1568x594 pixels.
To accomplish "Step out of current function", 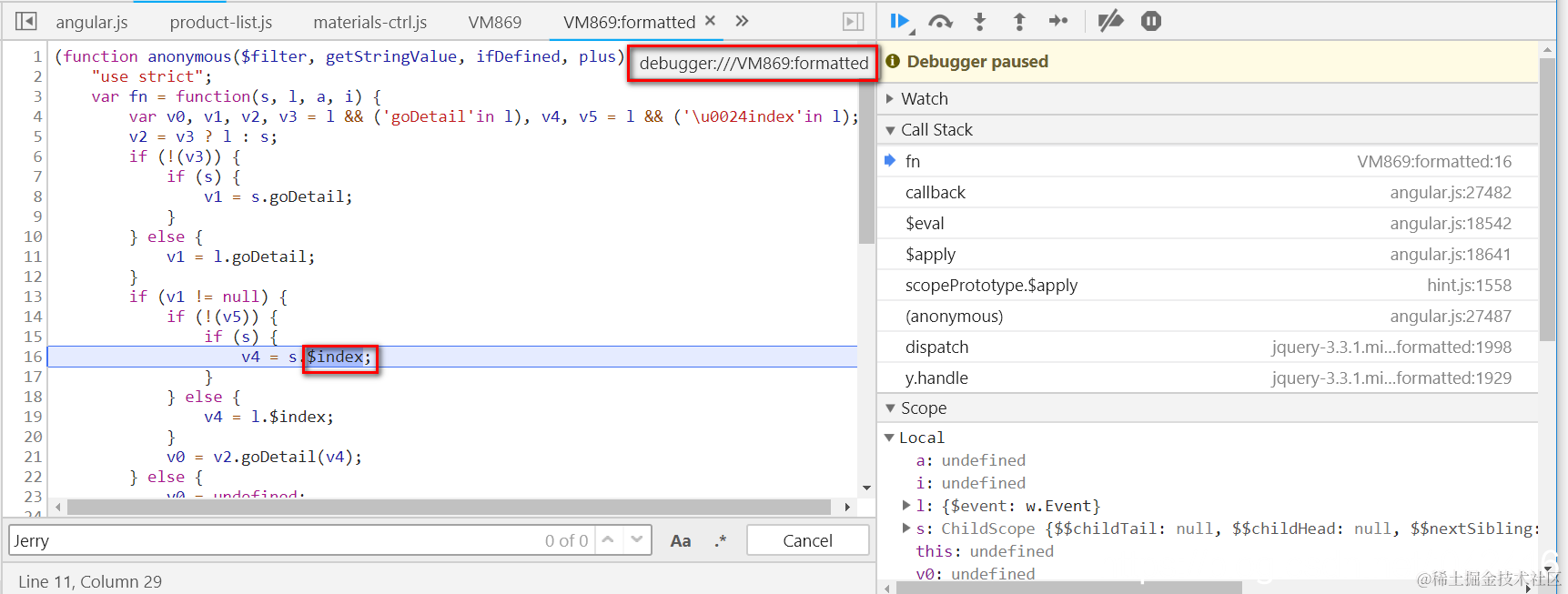I will [x=1019, y=21].
